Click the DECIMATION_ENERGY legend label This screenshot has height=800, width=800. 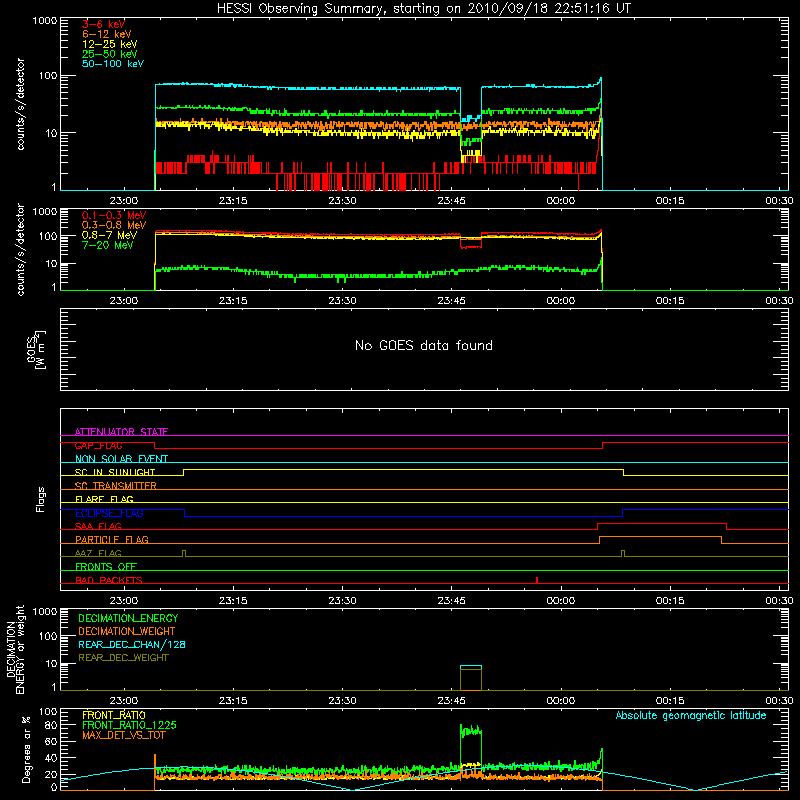(x=128, y=618)
